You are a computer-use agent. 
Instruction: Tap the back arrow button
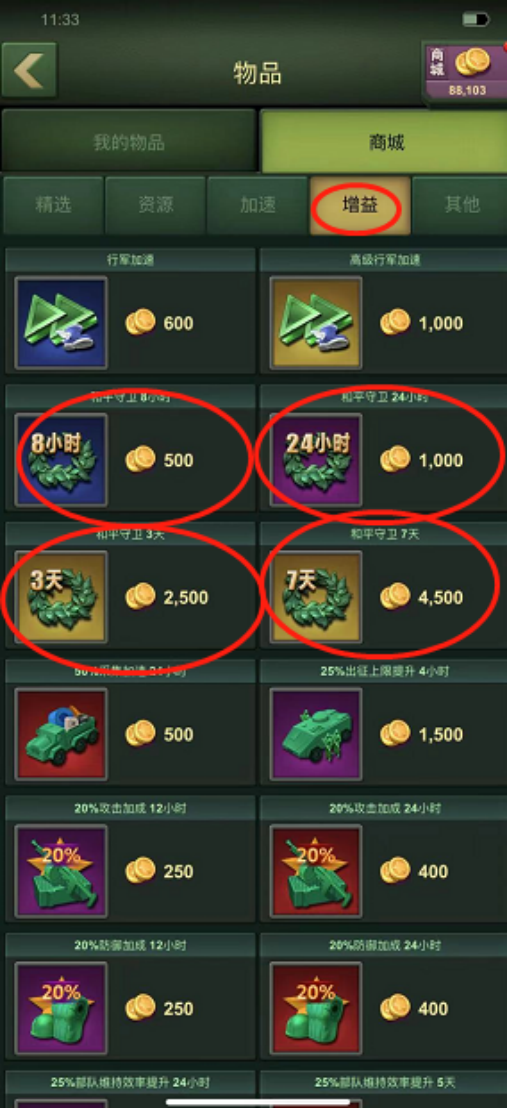tap(30, 71)
